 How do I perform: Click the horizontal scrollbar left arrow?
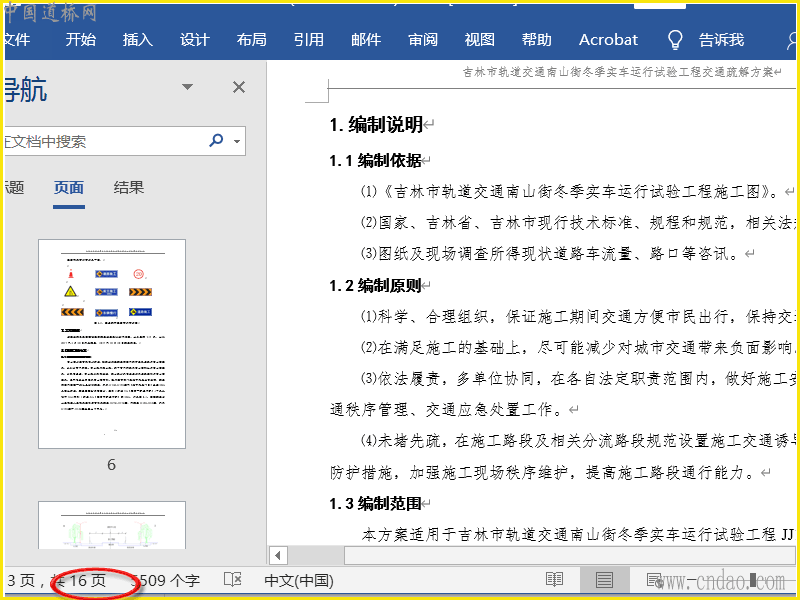(x=278, y=555)
